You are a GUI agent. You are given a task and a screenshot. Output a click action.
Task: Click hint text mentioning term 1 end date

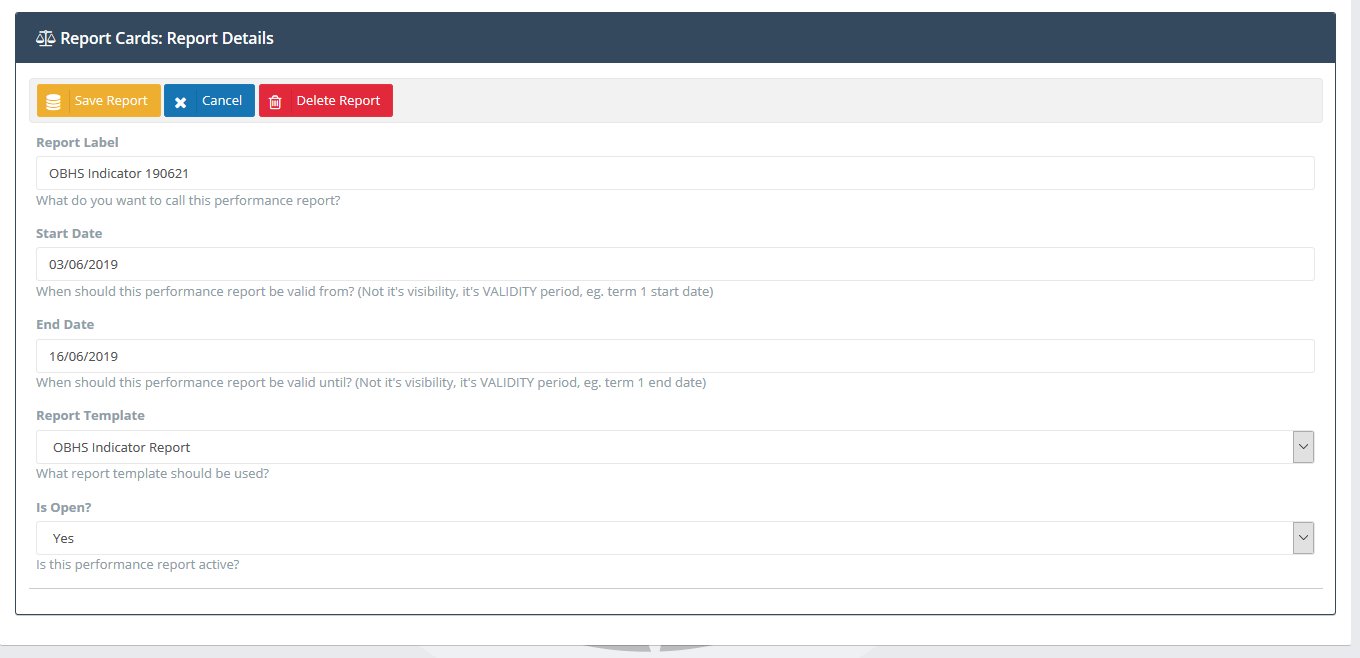[x=371, y=383]
